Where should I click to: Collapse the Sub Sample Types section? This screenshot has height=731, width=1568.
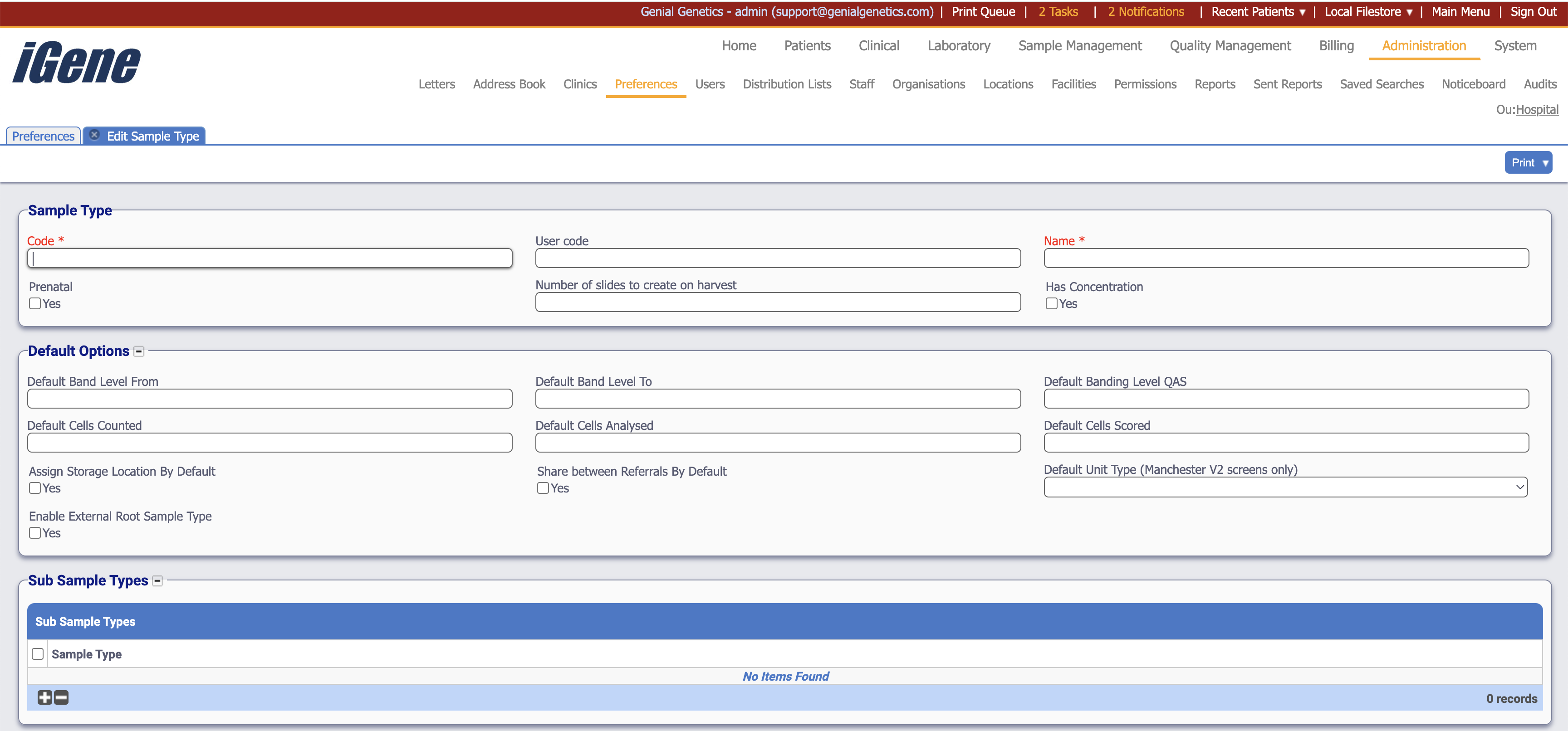coord(157,581)
